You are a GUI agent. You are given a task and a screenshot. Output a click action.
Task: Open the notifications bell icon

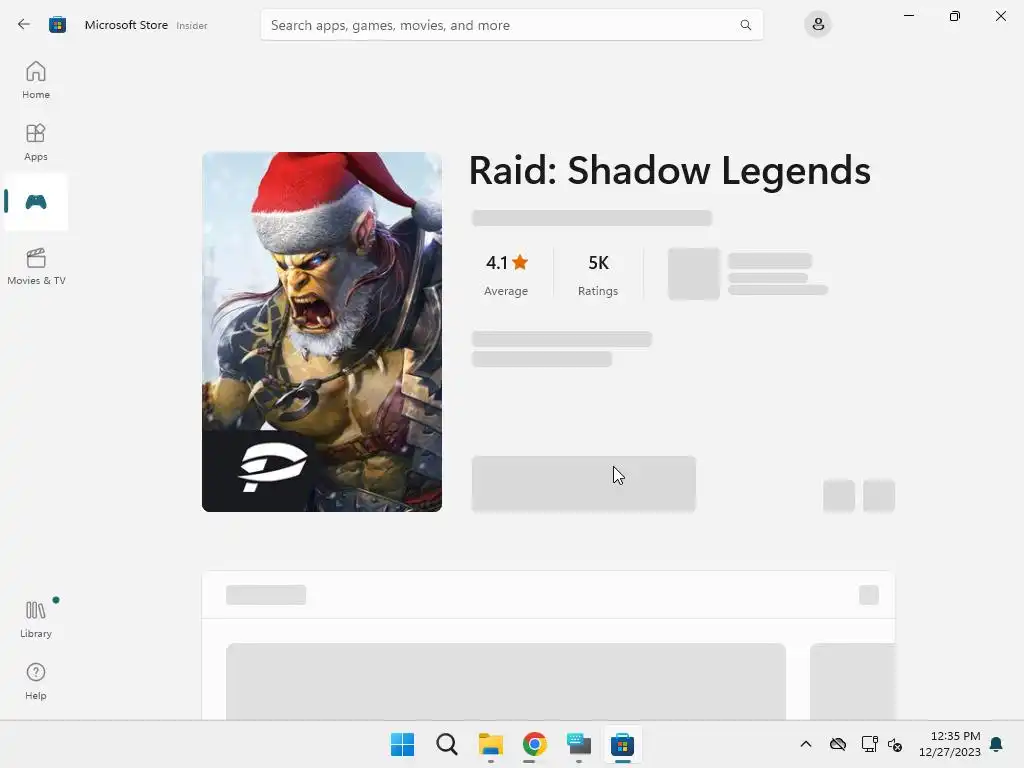point(996,744)
